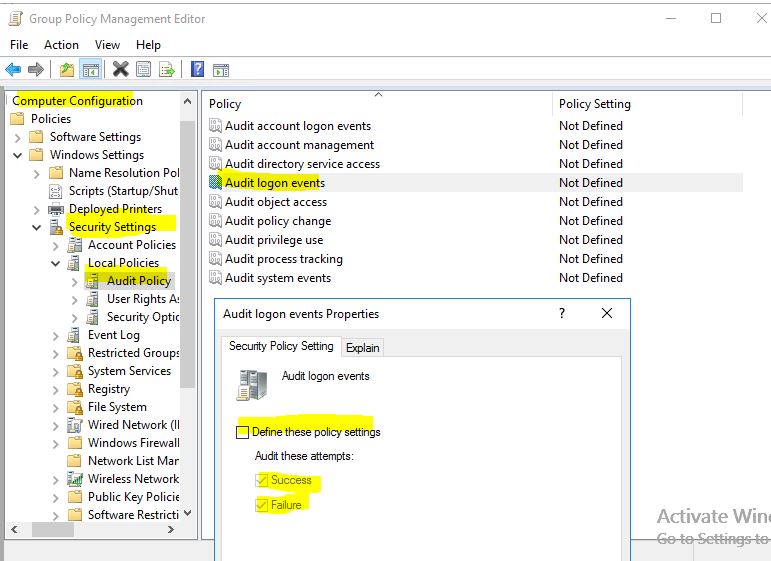Open the help question mark toolbar icon
This screenshot has width=771, height=561.
coord(197,69)
